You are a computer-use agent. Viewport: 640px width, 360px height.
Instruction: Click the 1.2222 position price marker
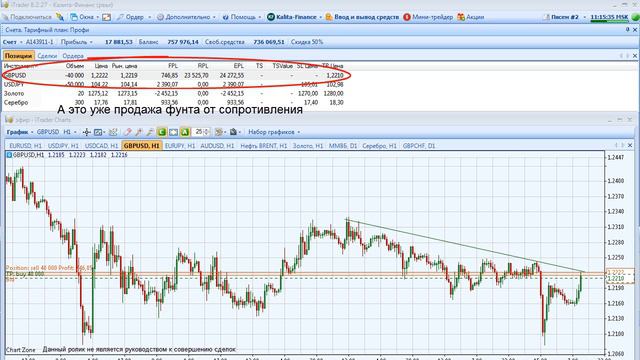[x=620, y=272]
